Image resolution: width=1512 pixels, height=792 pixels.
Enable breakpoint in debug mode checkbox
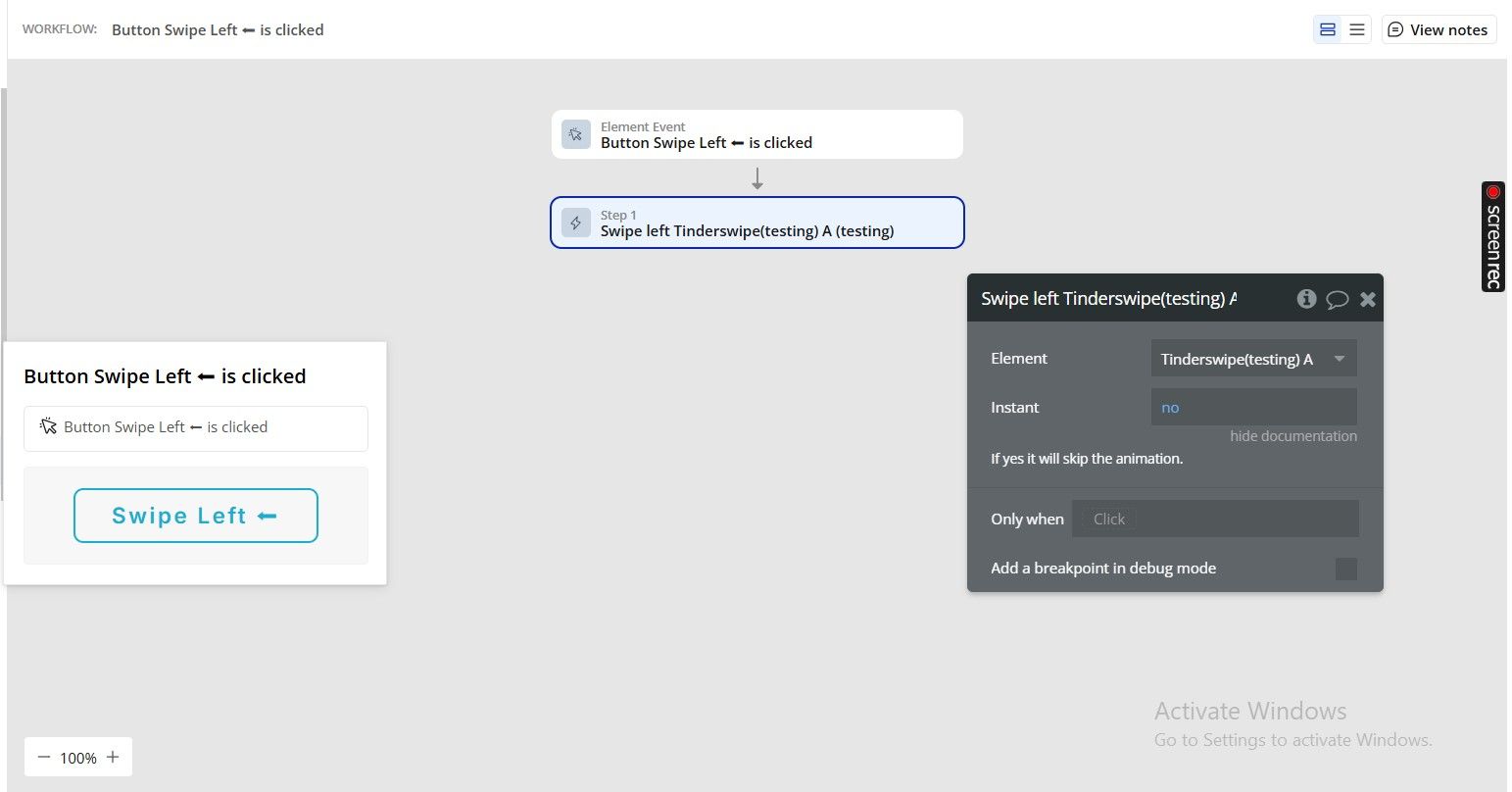[1346, 569]
